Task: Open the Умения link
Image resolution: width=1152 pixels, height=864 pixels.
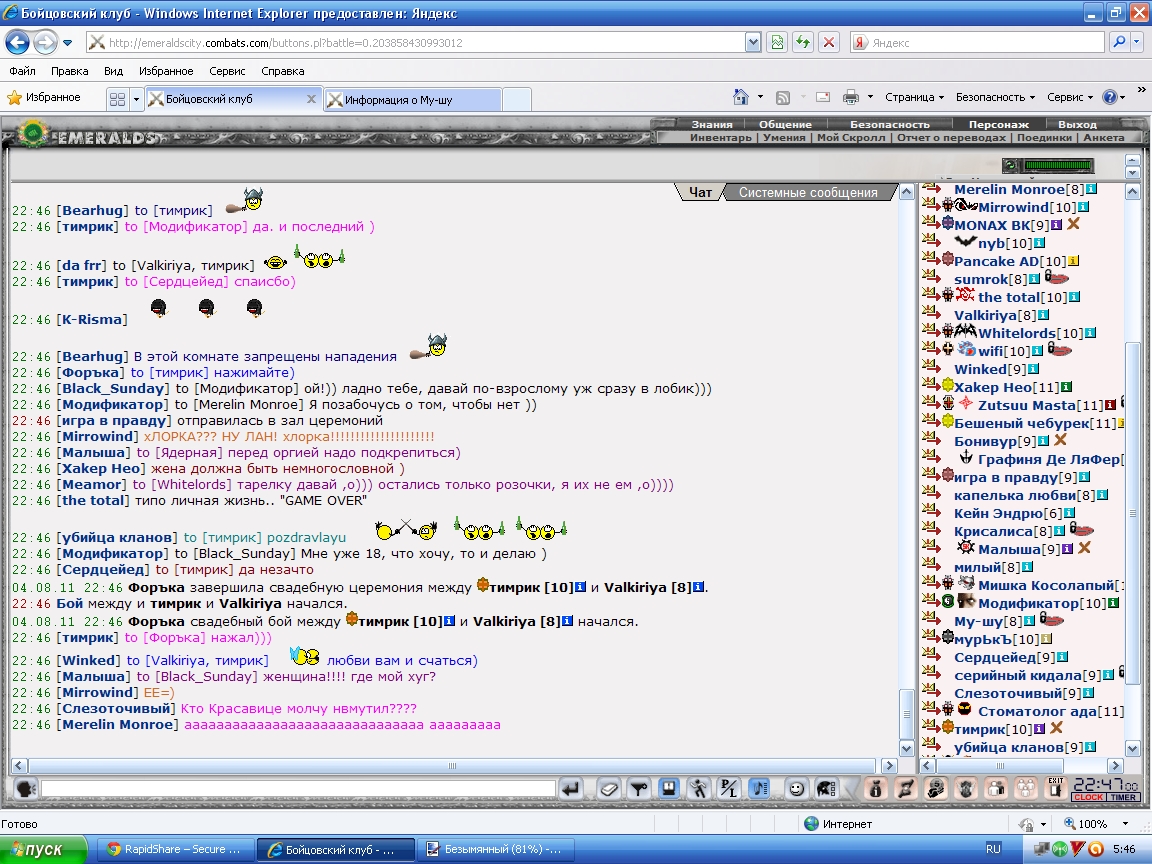Action: coord(784,137)
